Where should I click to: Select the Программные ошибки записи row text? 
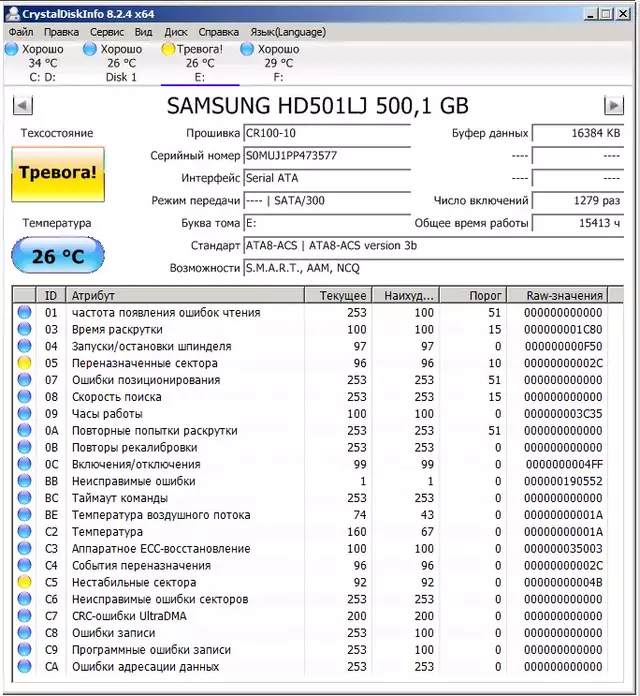[x=151, y=650]
